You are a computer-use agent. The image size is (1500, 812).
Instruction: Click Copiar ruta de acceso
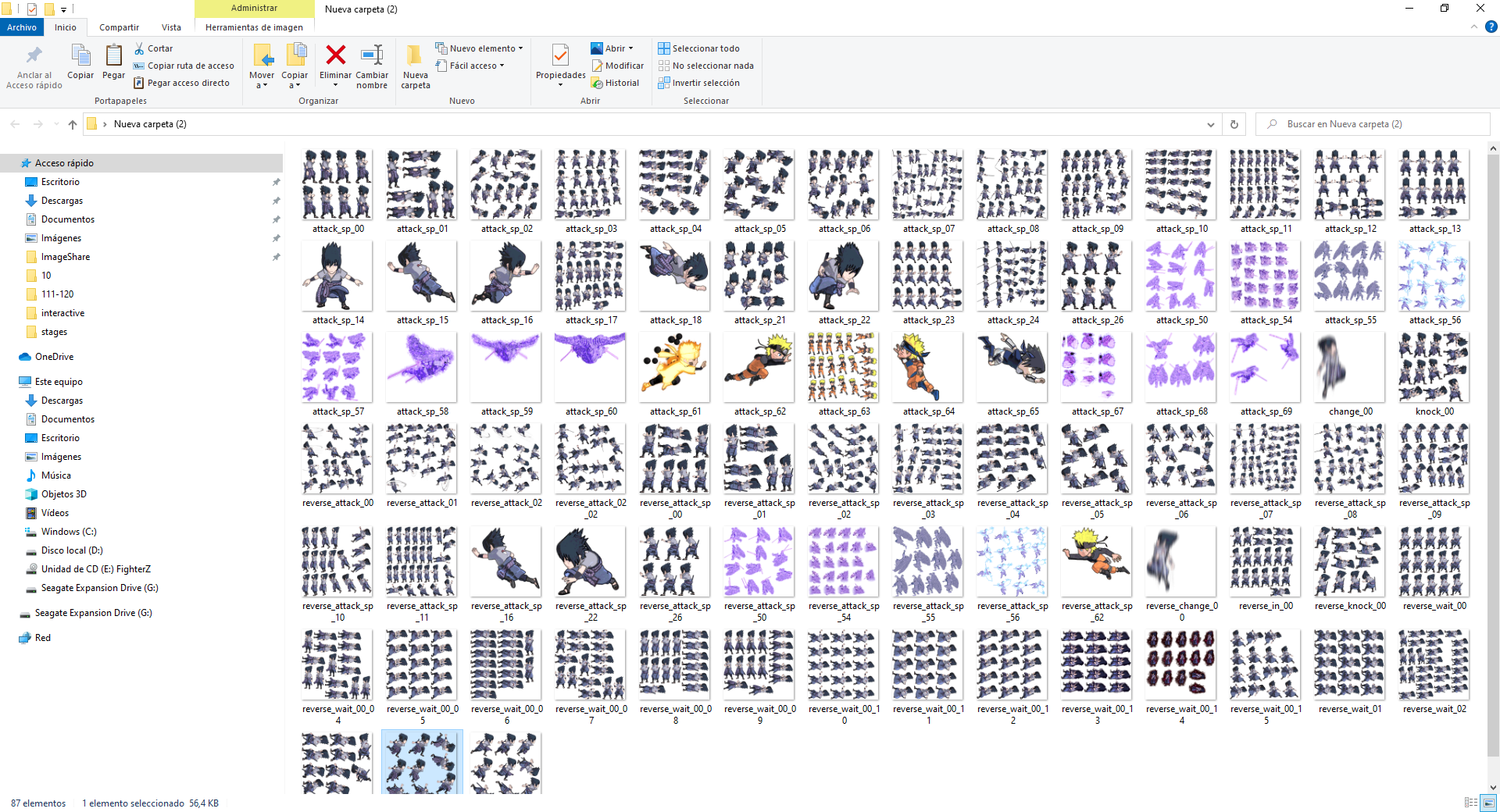tap(184, 66)
